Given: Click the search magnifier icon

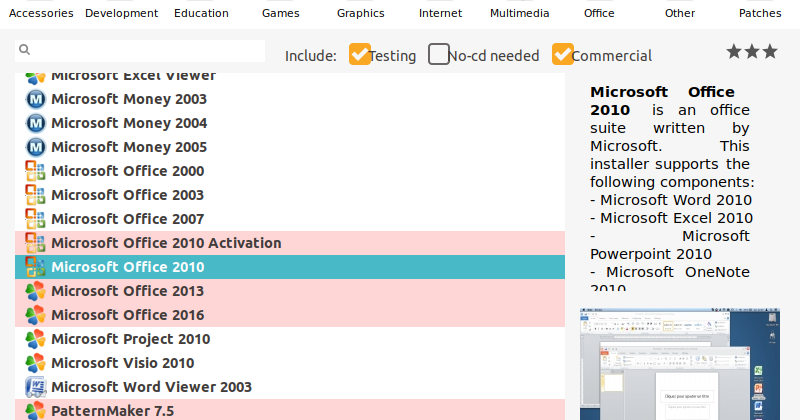Looking at the screenshot, I should [x=24, y=50].
